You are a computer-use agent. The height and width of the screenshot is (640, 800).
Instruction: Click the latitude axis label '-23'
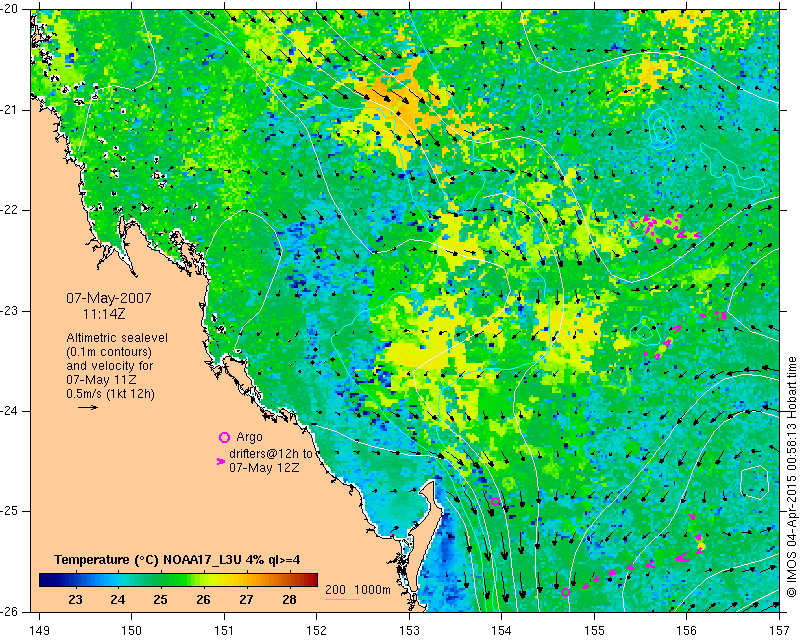(x=9, y=311)
